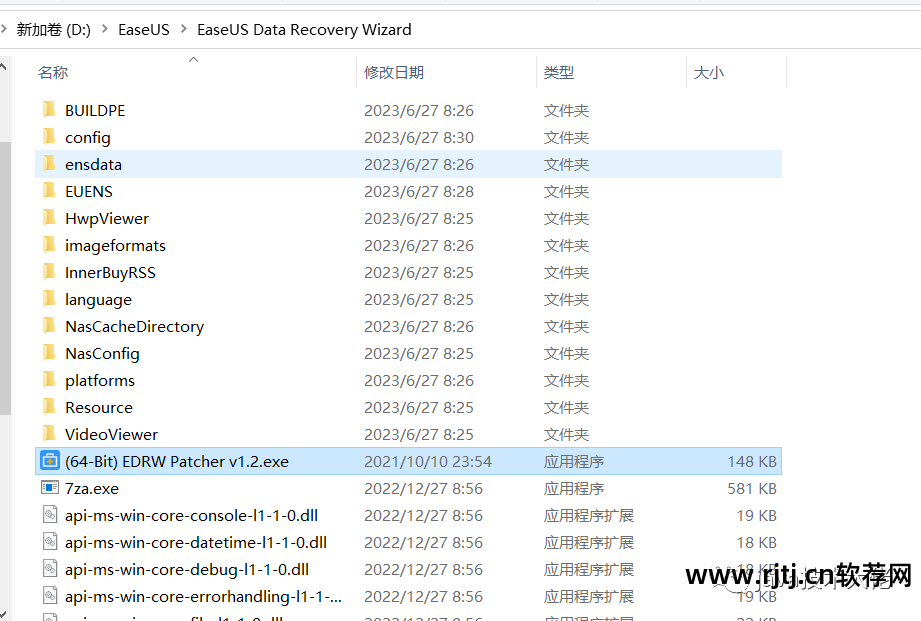This screenshot has height=621, width=921.
Task: Select the imageformats folder name
Action: pos(115,246)
